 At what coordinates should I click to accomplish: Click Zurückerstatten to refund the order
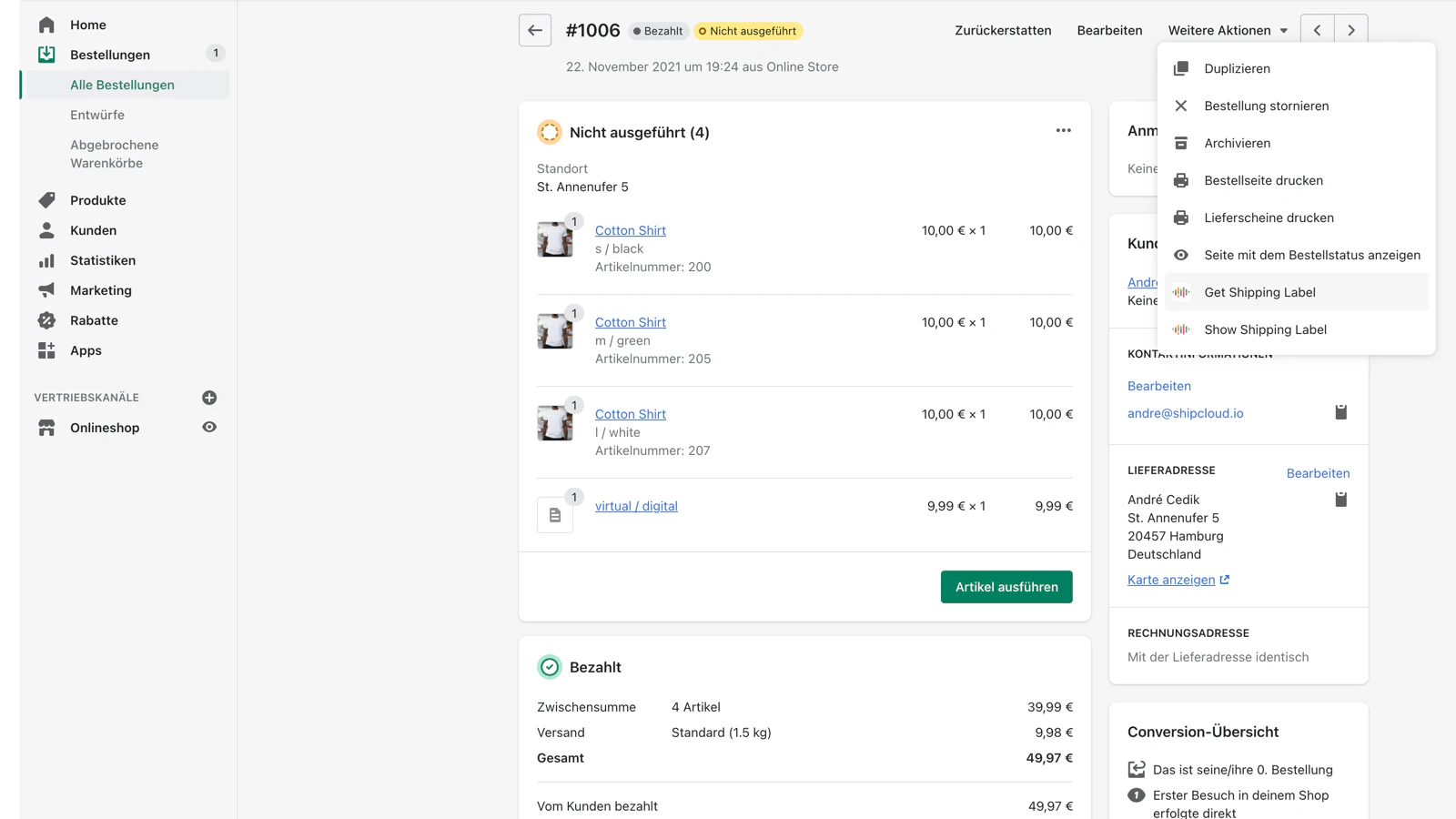(1003, 29)
